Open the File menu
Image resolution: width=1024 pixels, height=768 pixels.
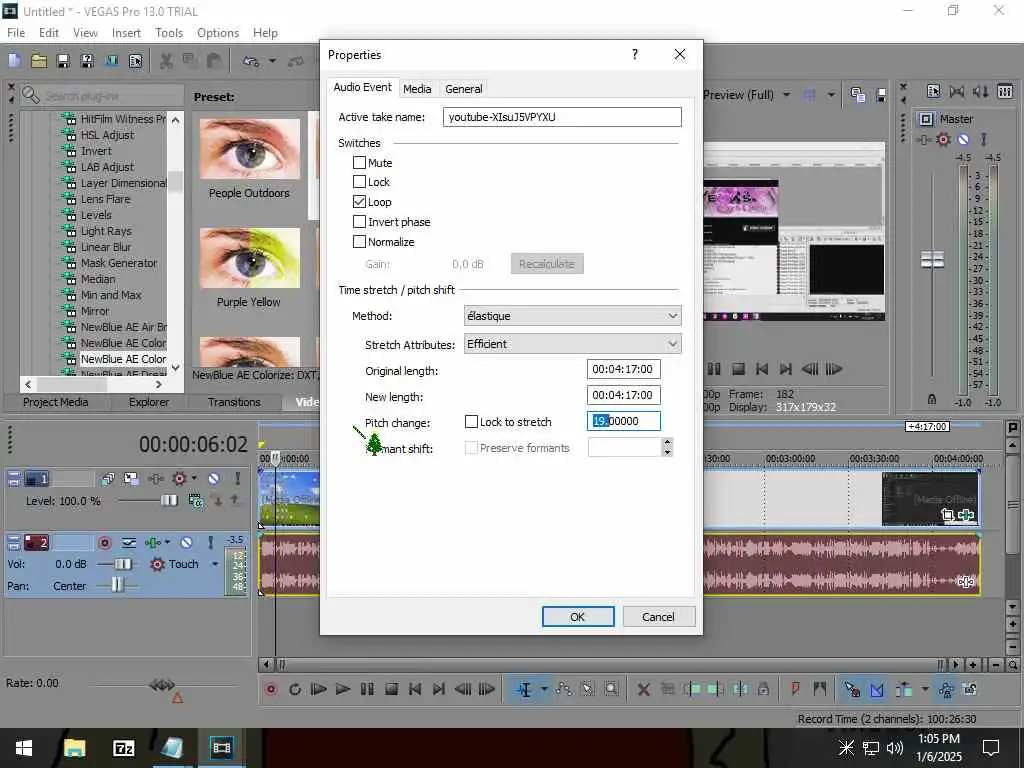tap(16, 33)
